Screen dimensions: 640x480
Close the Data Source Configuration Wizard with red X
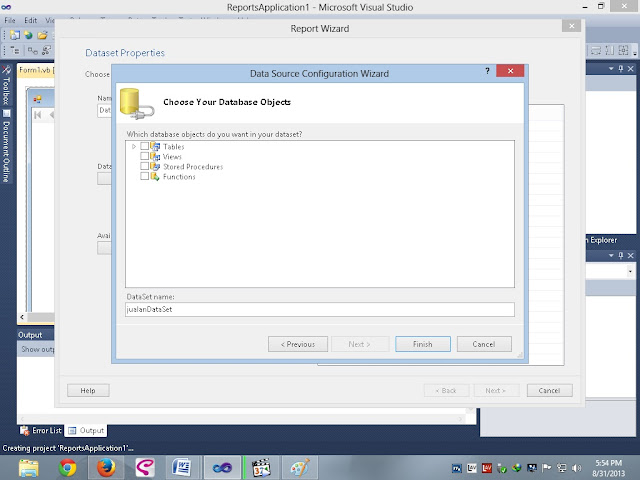tap(510, 71)
